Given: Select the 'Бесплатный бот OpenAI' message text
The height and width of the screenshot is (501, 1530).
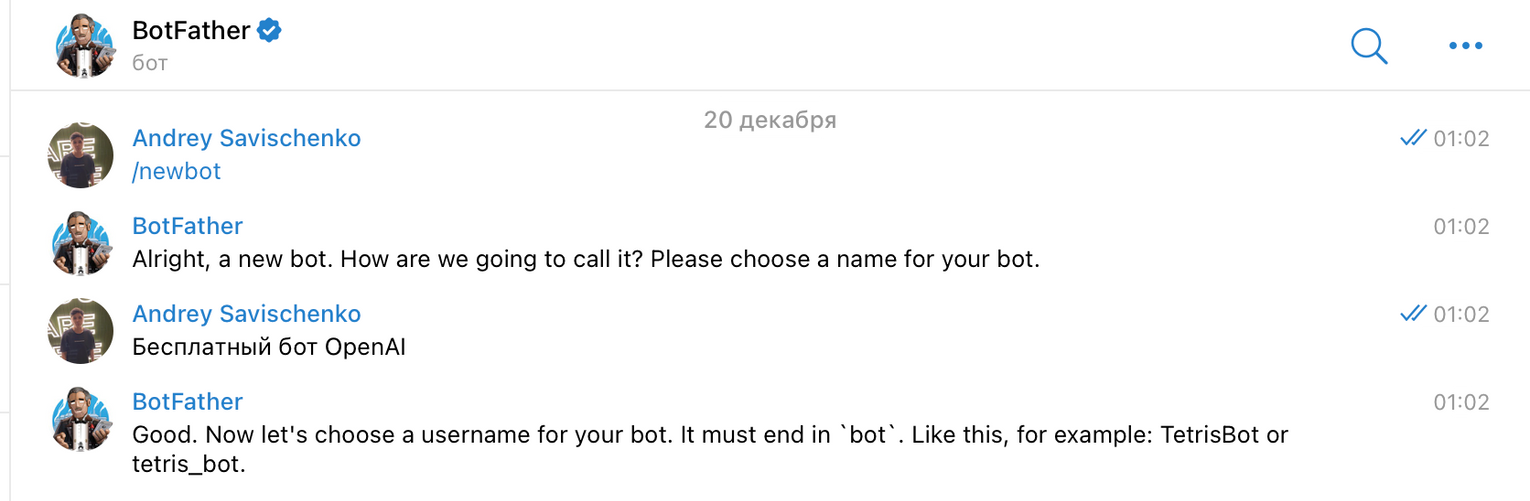Looking at the screenshot, I should 268,348.
